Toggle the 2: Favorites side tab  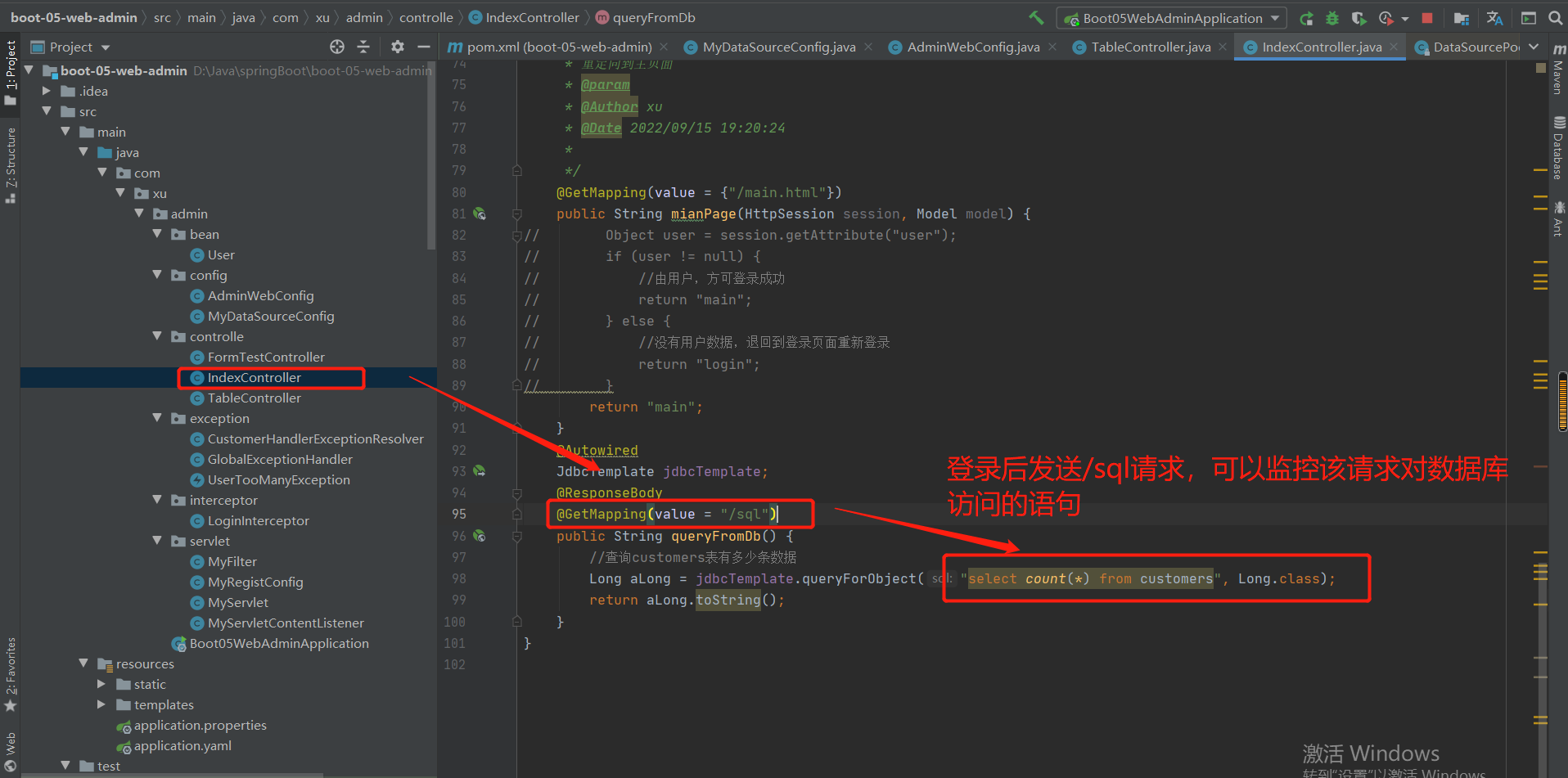[x=11, y=674]
